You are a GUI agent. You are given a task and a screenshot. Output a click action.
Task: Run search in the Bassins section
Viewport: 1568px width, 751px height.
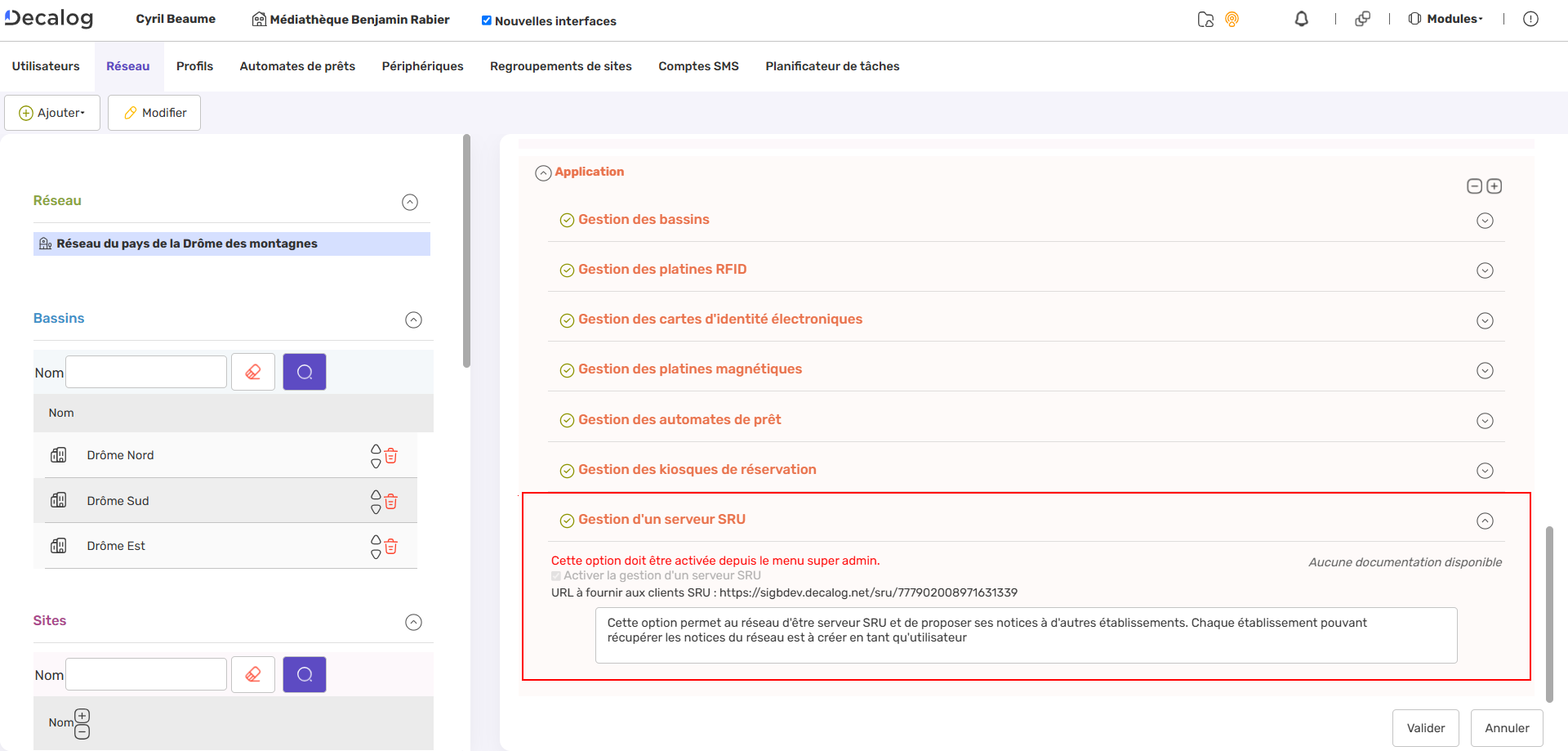pyautogui.click(x=305, y=372)
